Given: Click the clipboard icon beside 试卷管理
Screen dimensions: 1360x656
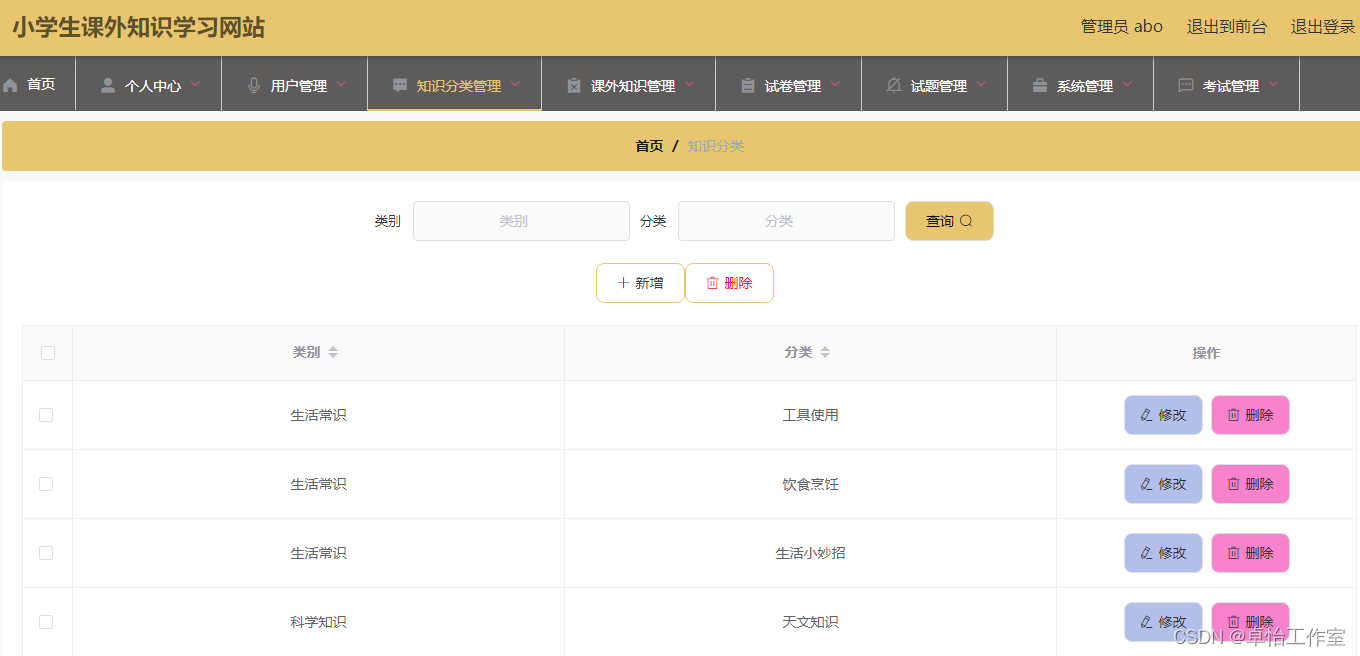Looking at the screenshot, I should click(748, 86).
